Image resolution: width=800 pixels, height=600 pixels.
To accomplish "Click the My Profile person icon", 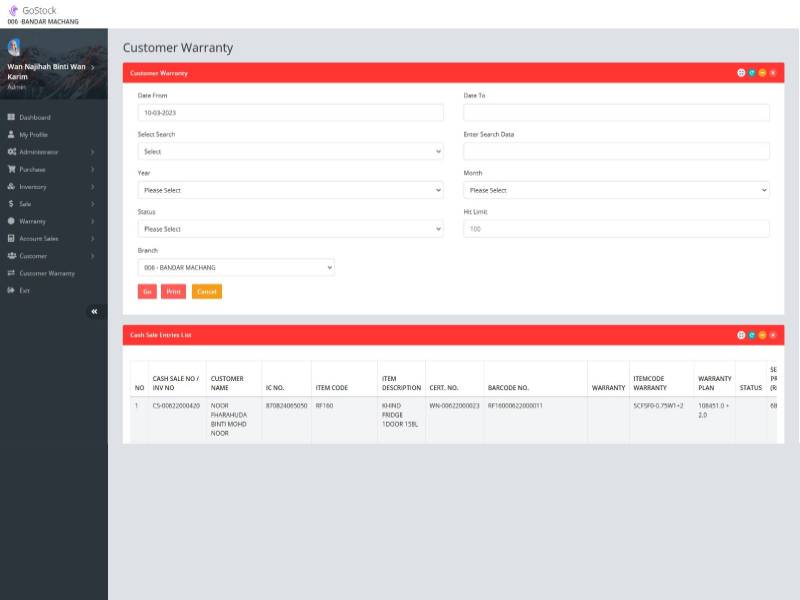I will tap(11, 134).
